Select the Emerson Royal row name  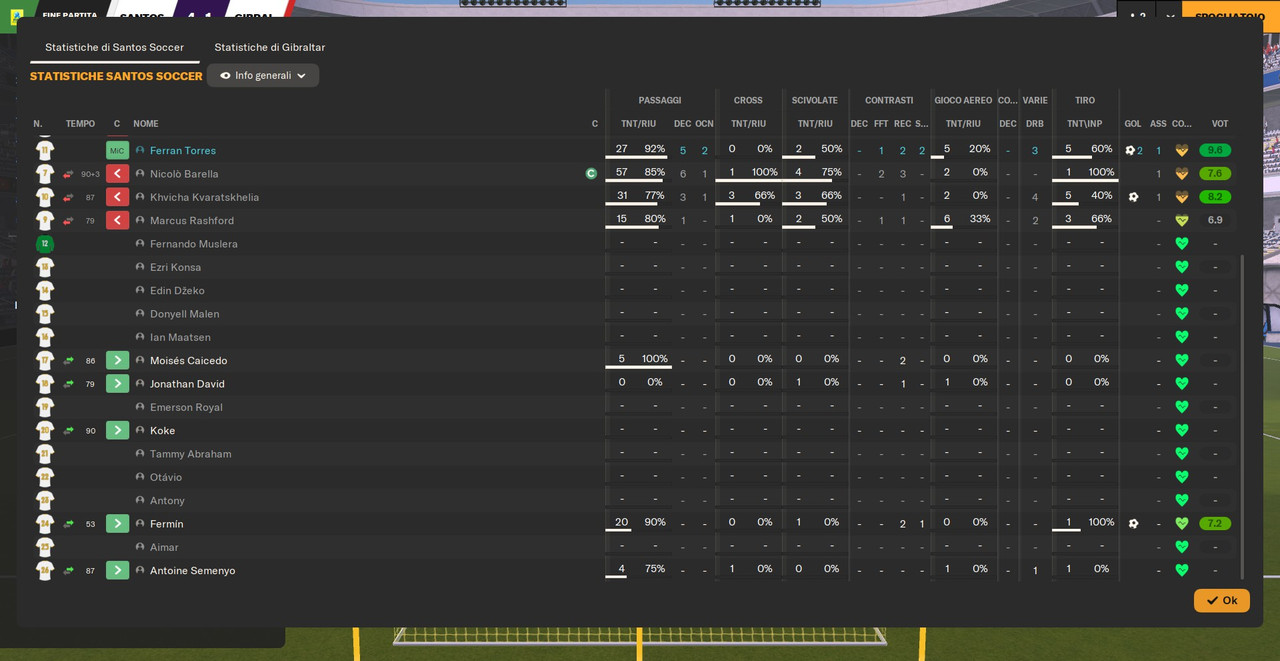186,407
